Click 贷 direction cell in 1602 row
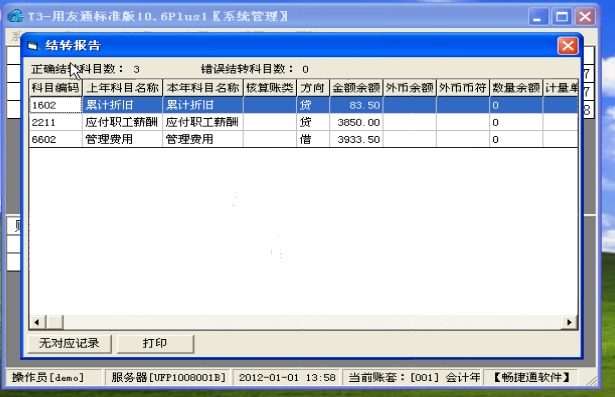The image size is (615, 397). 313,105
